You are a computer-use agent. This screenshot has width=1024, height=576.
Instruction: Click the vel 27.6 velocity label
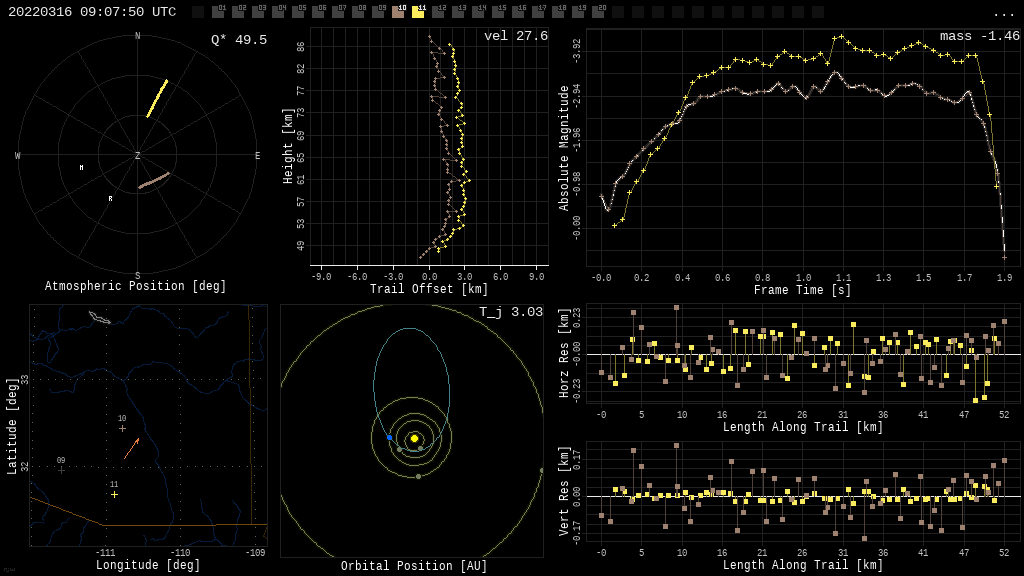[516, 36]
